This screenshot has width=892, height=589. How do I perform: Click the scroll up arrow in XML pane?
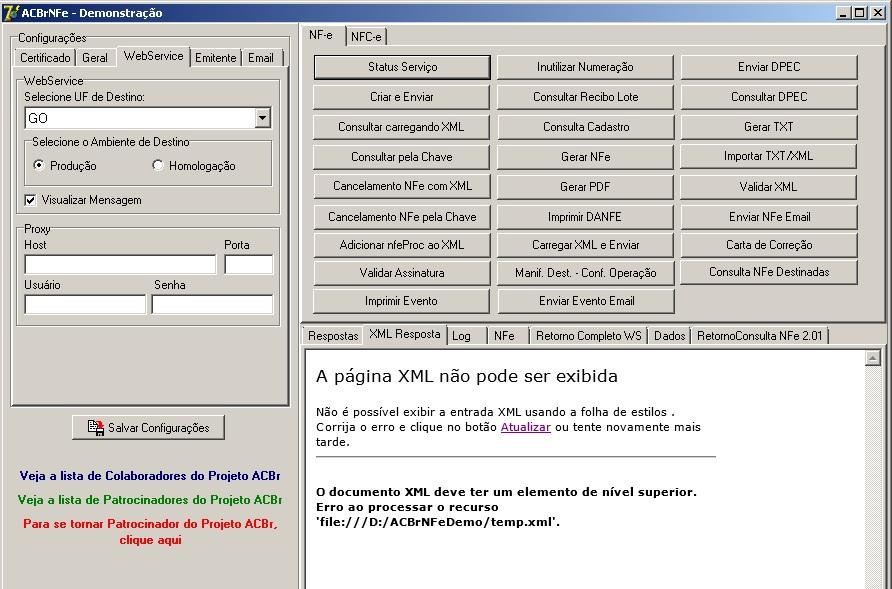[873, 358]
